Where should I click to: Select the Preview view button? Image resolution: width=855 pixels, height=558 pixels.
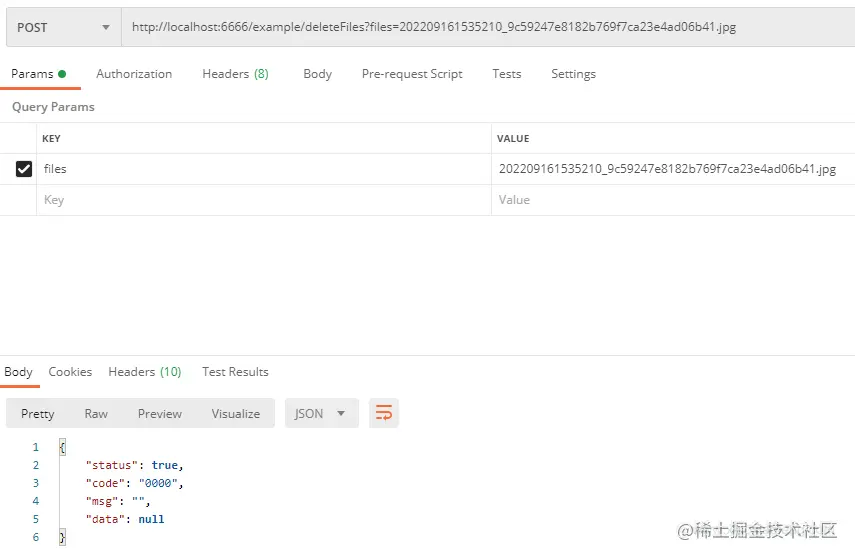pyautogui.click(x=160, y=413)
